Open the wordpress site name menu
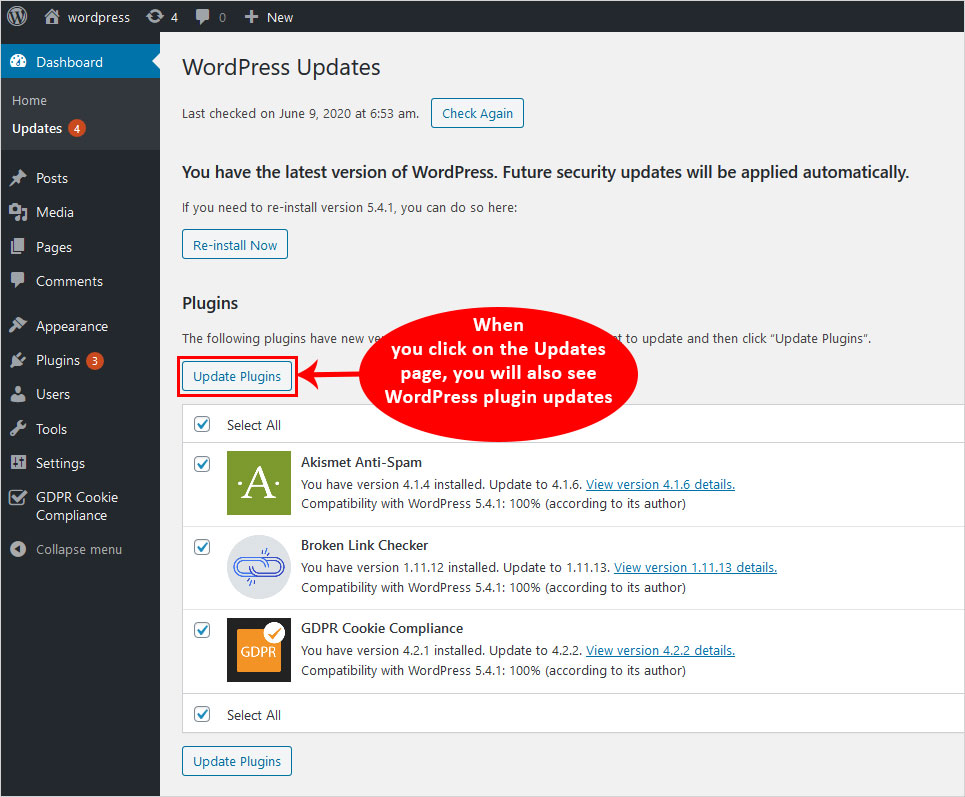The height and width of the screenshot is (797, 965). (x=87, y=17)
